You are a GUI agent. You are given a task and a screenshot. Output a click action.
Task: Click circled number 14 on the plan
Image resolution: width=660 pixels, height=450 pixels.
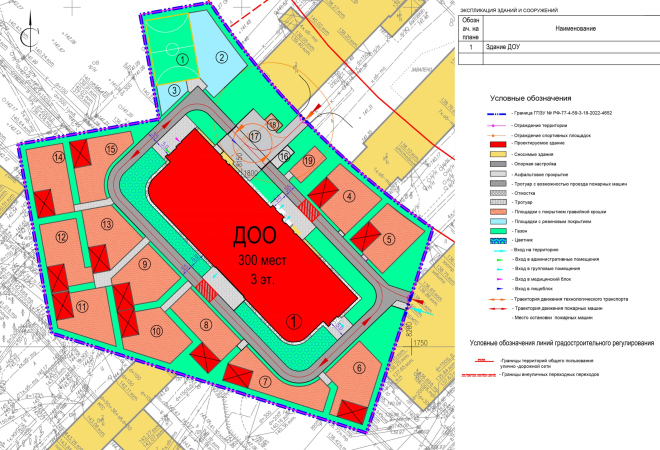click(x=59, y=157)
